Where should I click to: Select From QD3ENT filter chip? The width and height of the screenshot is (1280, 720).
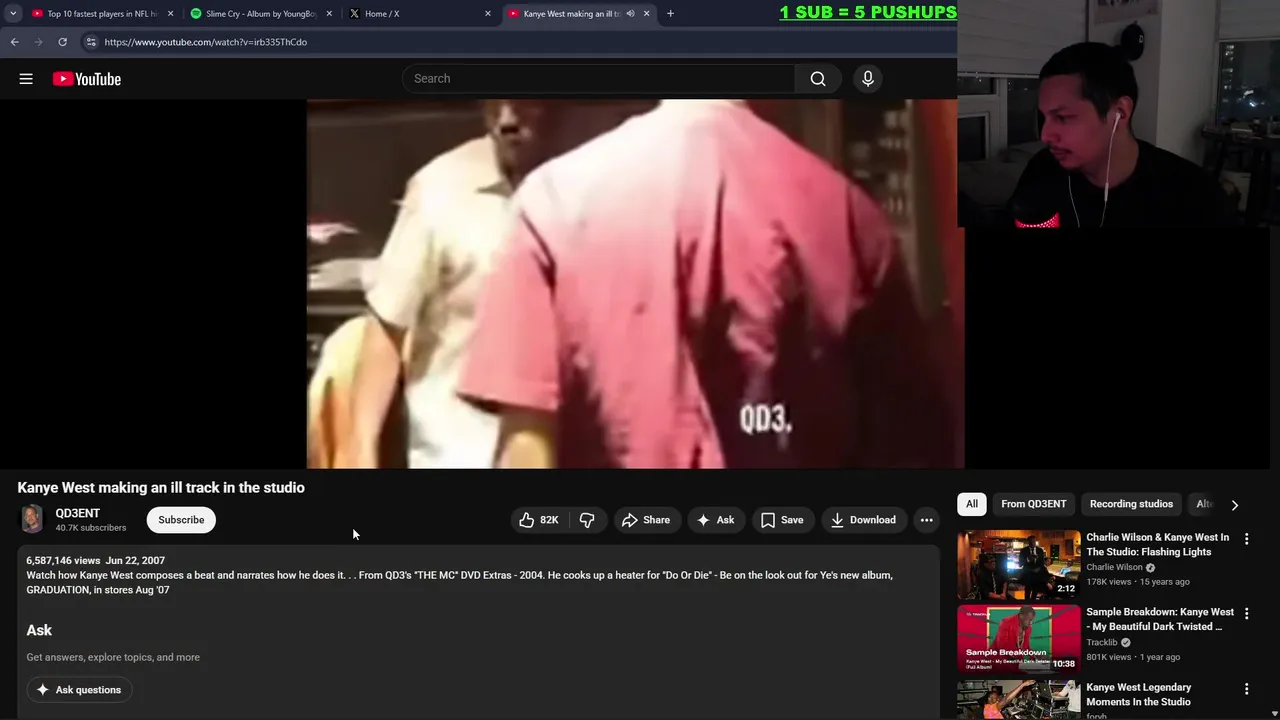coord(1034,504)
